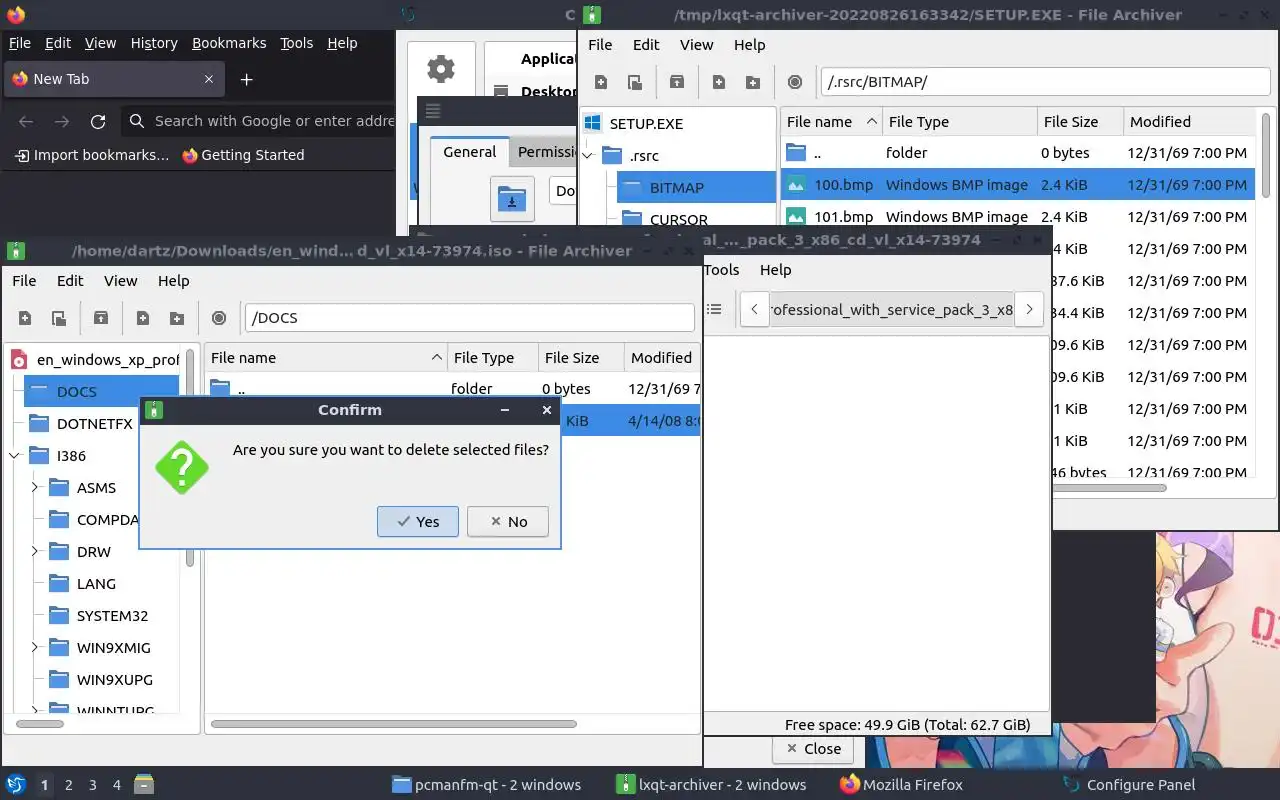Open a new tab with Firefox plus icon
Image resolution: width=1280 pixels, height=800 pixels.
[x=247, y=79]
